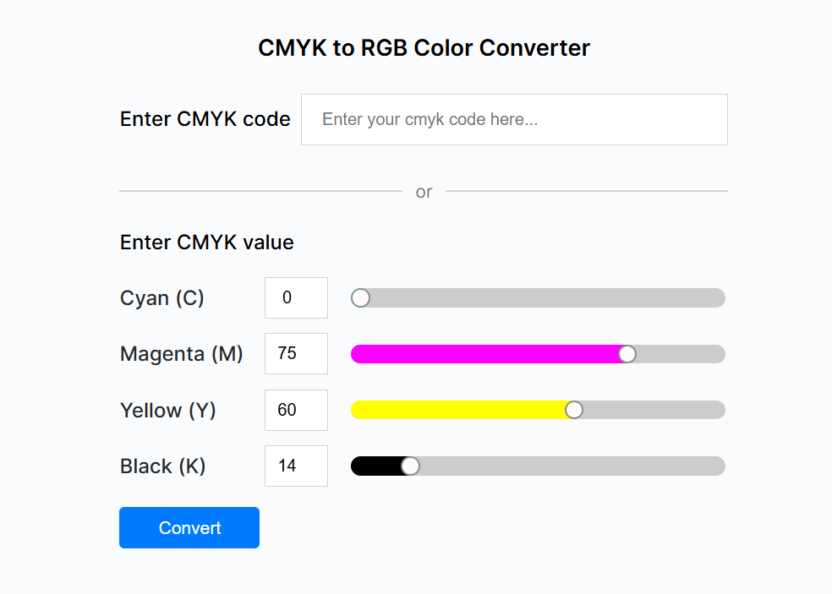Viewport: 832px width, 594px height.
Task: Click inside the Yellow value box
Action: (x=295, y=410)
